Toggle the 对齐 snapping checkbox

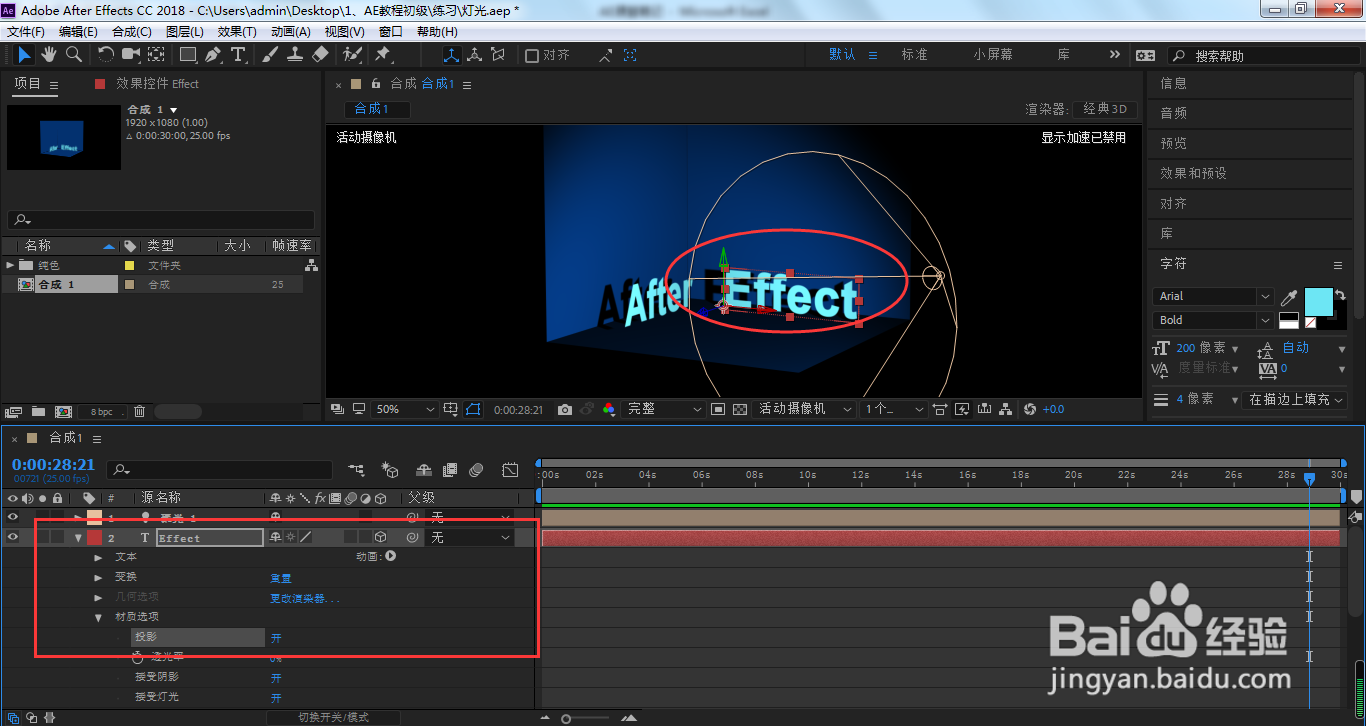click(532, 55)
